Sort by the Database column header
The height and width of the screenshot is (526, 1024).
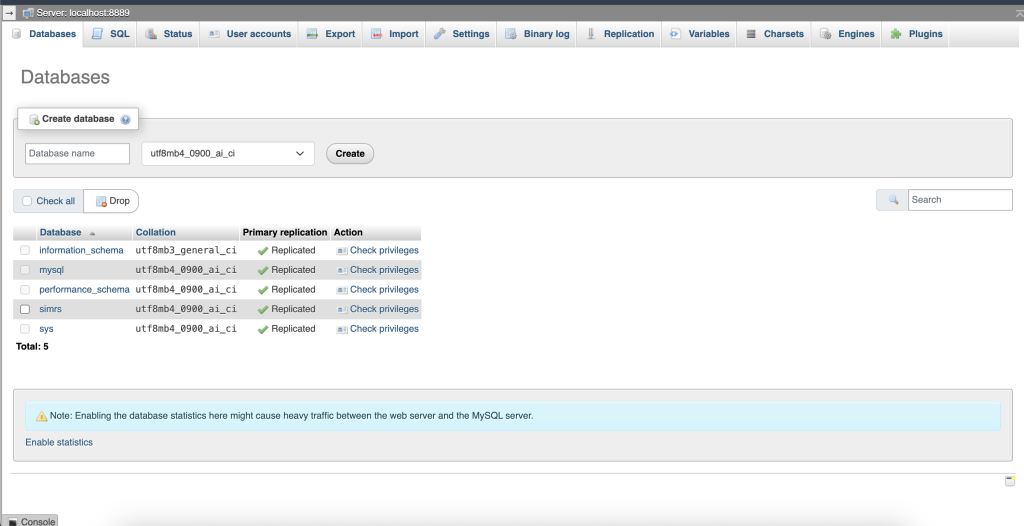click(60, 232)
